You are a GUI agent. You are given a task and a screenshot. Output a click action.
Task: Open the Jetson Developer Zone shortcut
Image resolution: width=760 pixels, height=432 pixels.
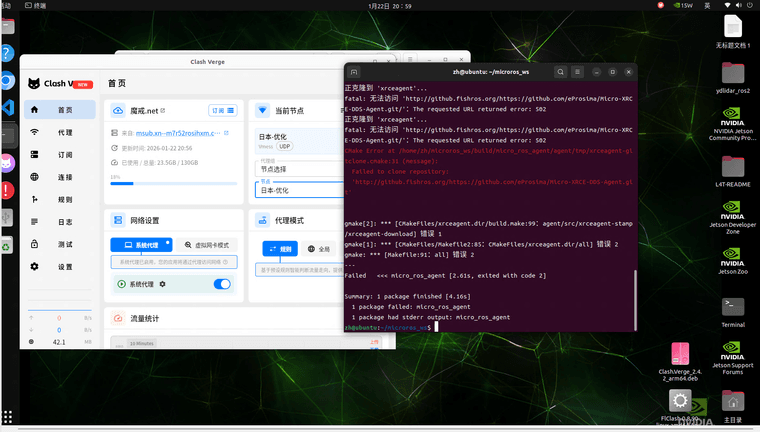point(732,218)
